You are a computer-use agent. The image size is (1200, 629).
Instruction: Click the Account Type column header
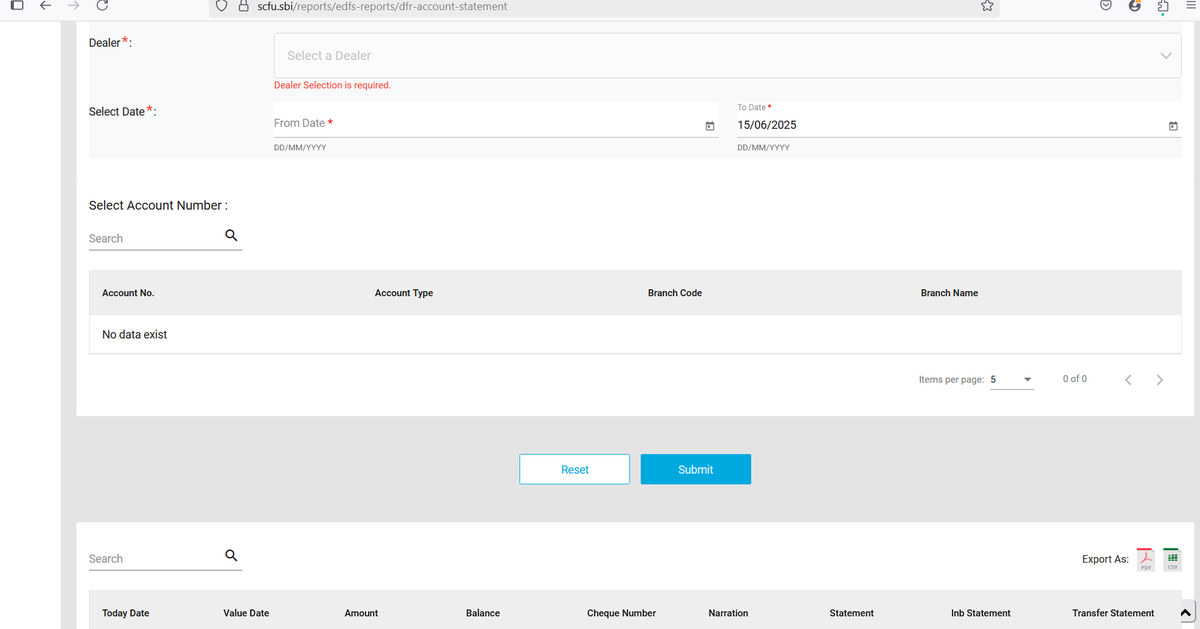404,293
